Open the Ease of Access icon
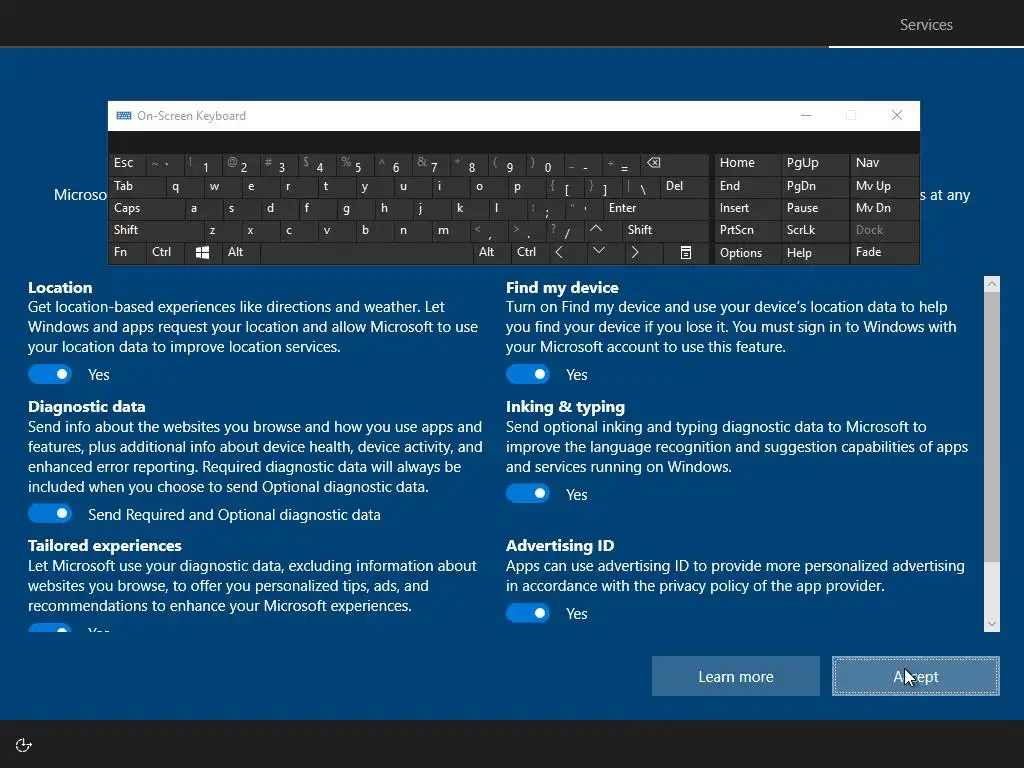 click(x=24, y=745)
